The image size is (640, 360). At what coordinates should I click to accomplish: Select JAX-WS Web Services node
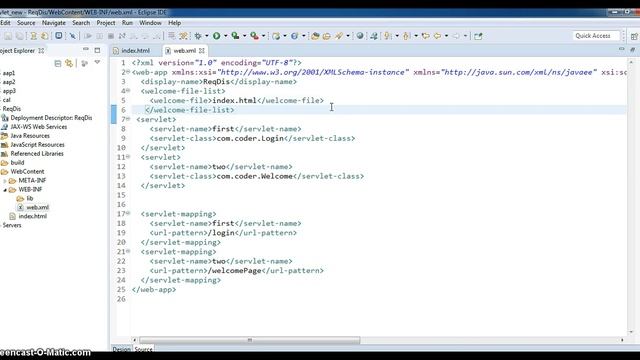pyautogui.click(x=38, y=127)
